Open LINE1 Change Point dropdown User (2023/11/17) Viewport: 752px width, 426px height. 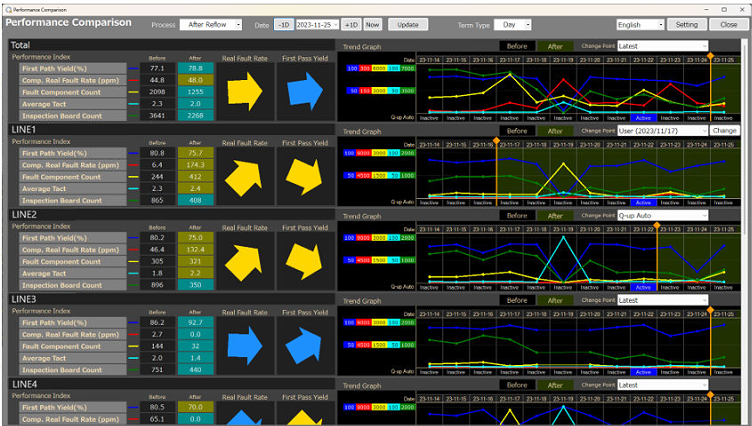click(662, 130)
